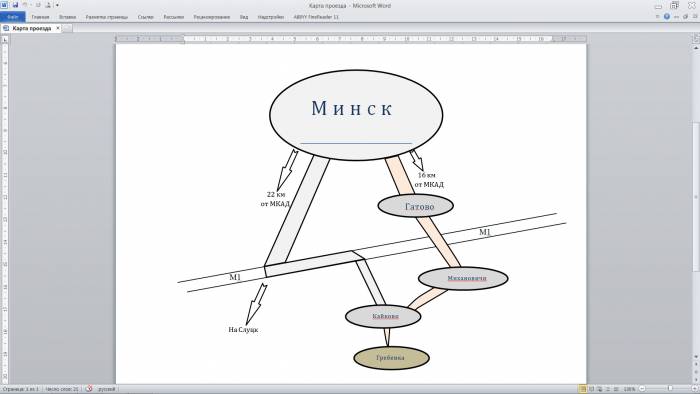Select the arrow shape above 22 км label
700x394 pixels.
(x=287, y=170)
